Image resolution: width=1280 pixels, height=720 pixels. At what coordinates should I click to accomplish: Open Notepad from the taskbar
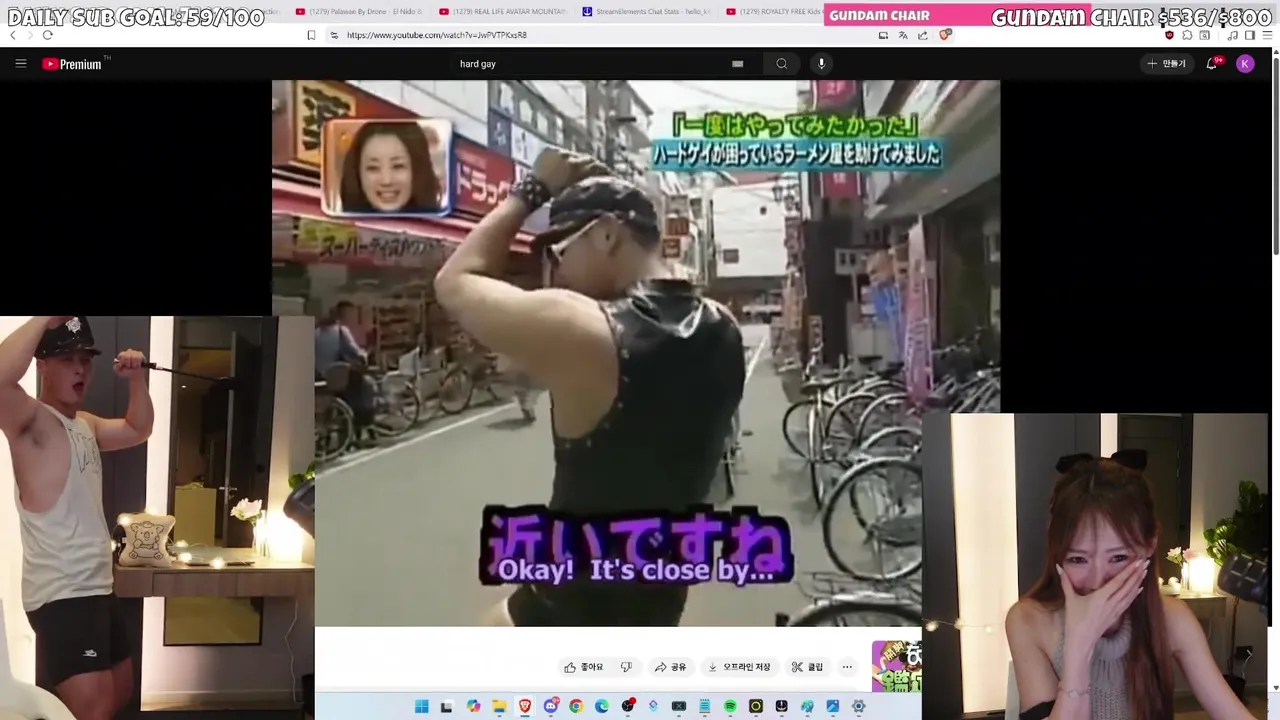[704, 706]
